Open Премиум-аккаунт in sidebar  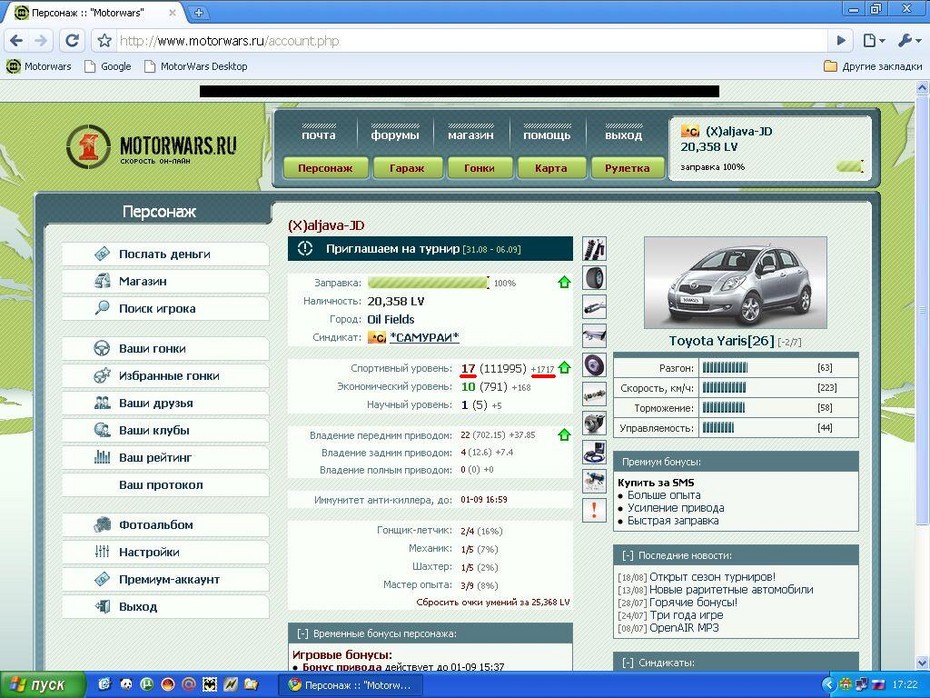click(165, 579)
